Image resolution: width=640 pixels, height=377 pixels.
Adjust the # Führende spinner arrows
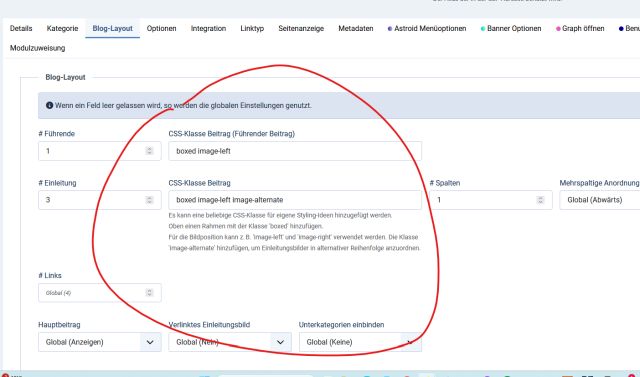pos(149,151)
